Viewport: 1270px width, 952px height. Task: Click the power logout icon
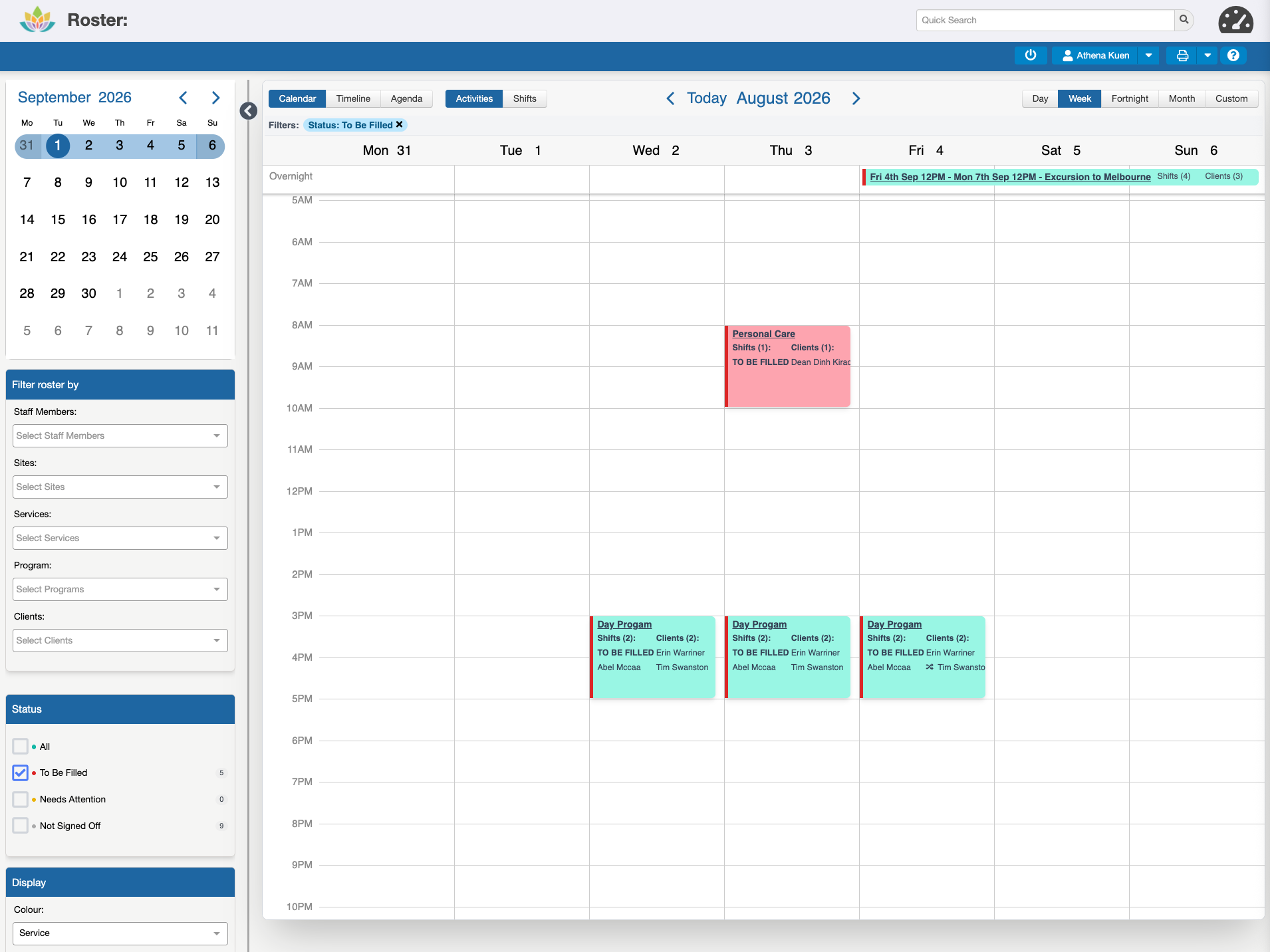1031,55
